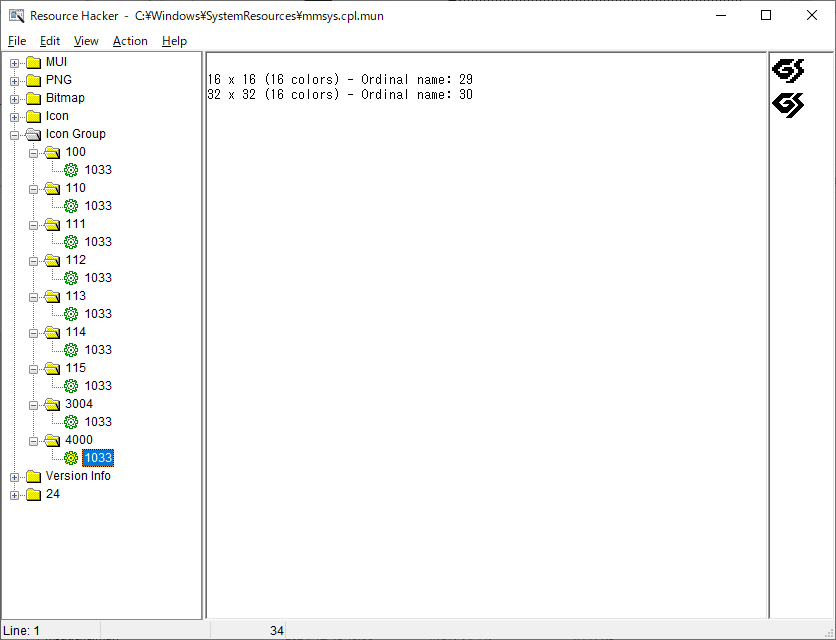This screenshot has height=640, width=836.
Task: Open the Edit menu
Action: [x=50, y=41]
